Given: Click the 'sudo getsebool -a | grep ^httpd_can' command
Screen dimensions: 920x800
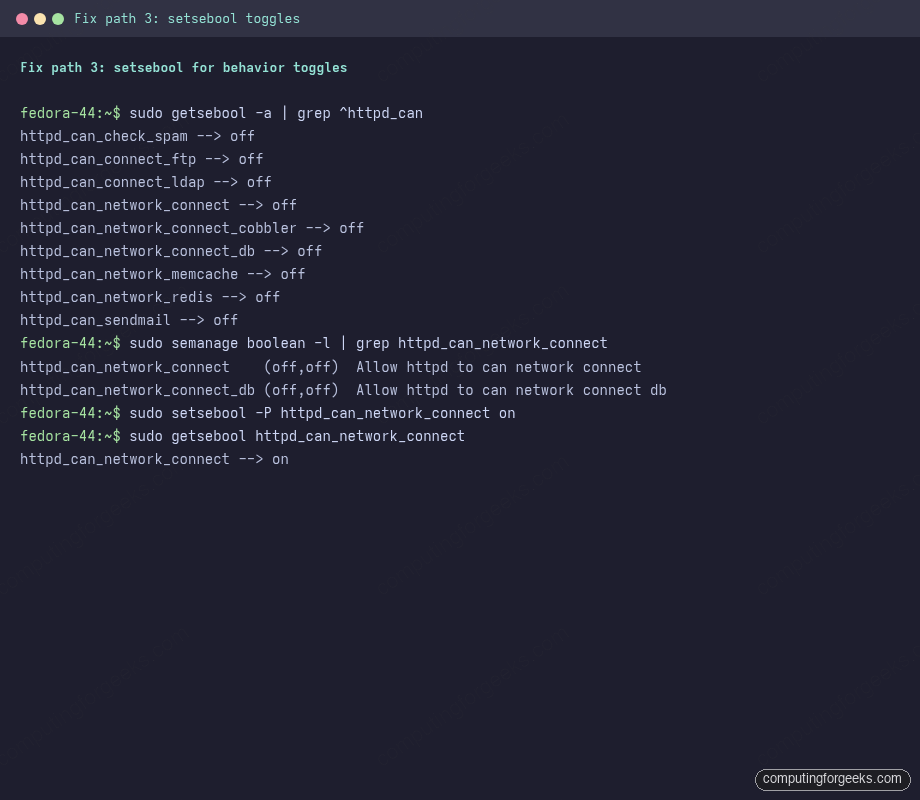Looking at the screenshot, I should [x=276, y=113].
